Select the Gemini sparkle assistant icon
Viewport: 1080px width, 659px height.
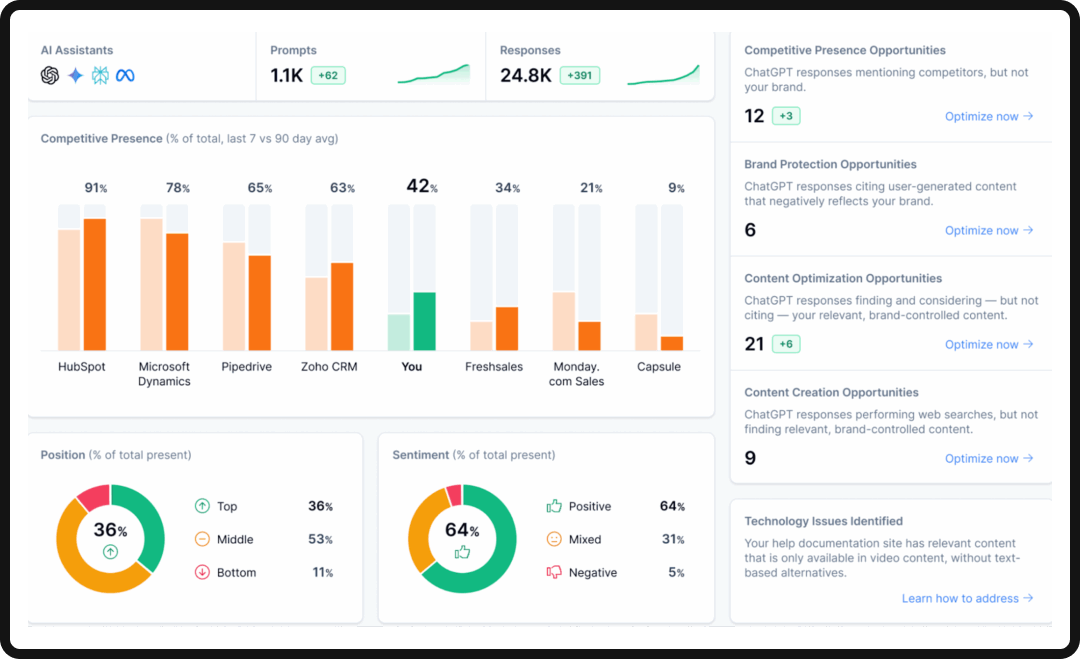tap(74, 75)
